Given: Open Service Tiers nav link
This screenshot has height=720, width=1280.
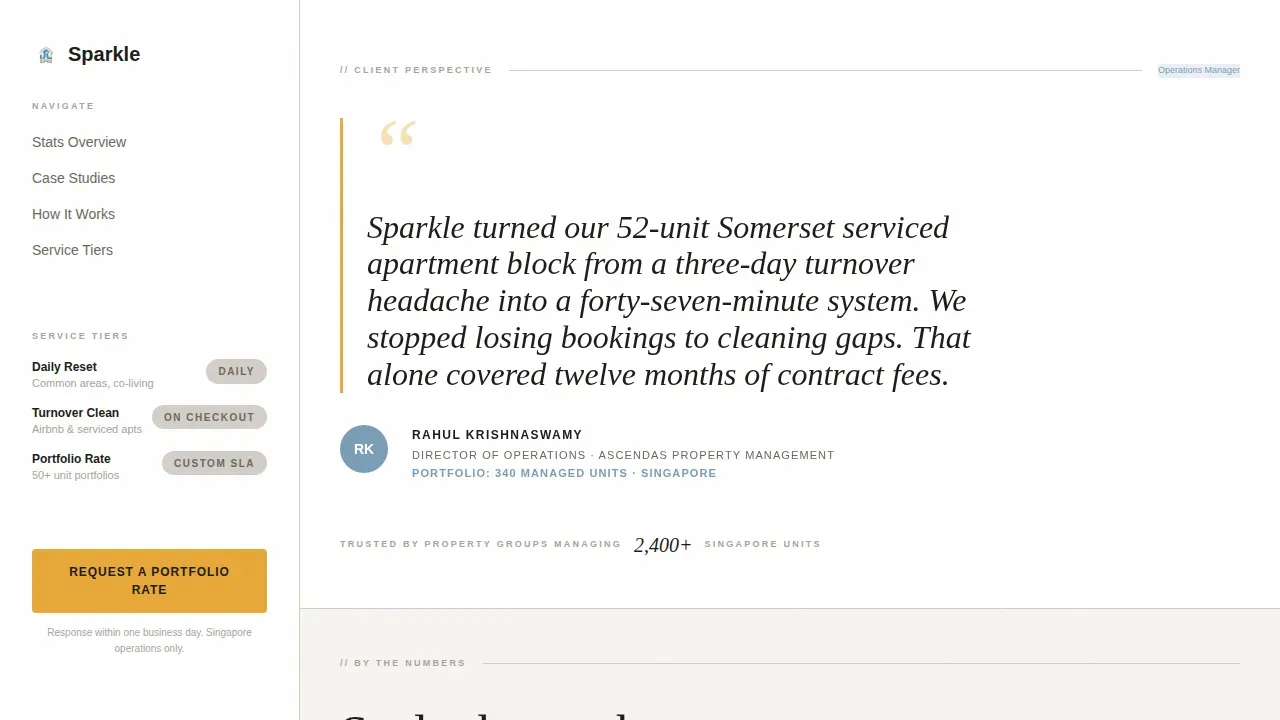Looking at the screenshot, I should [72, 250].
